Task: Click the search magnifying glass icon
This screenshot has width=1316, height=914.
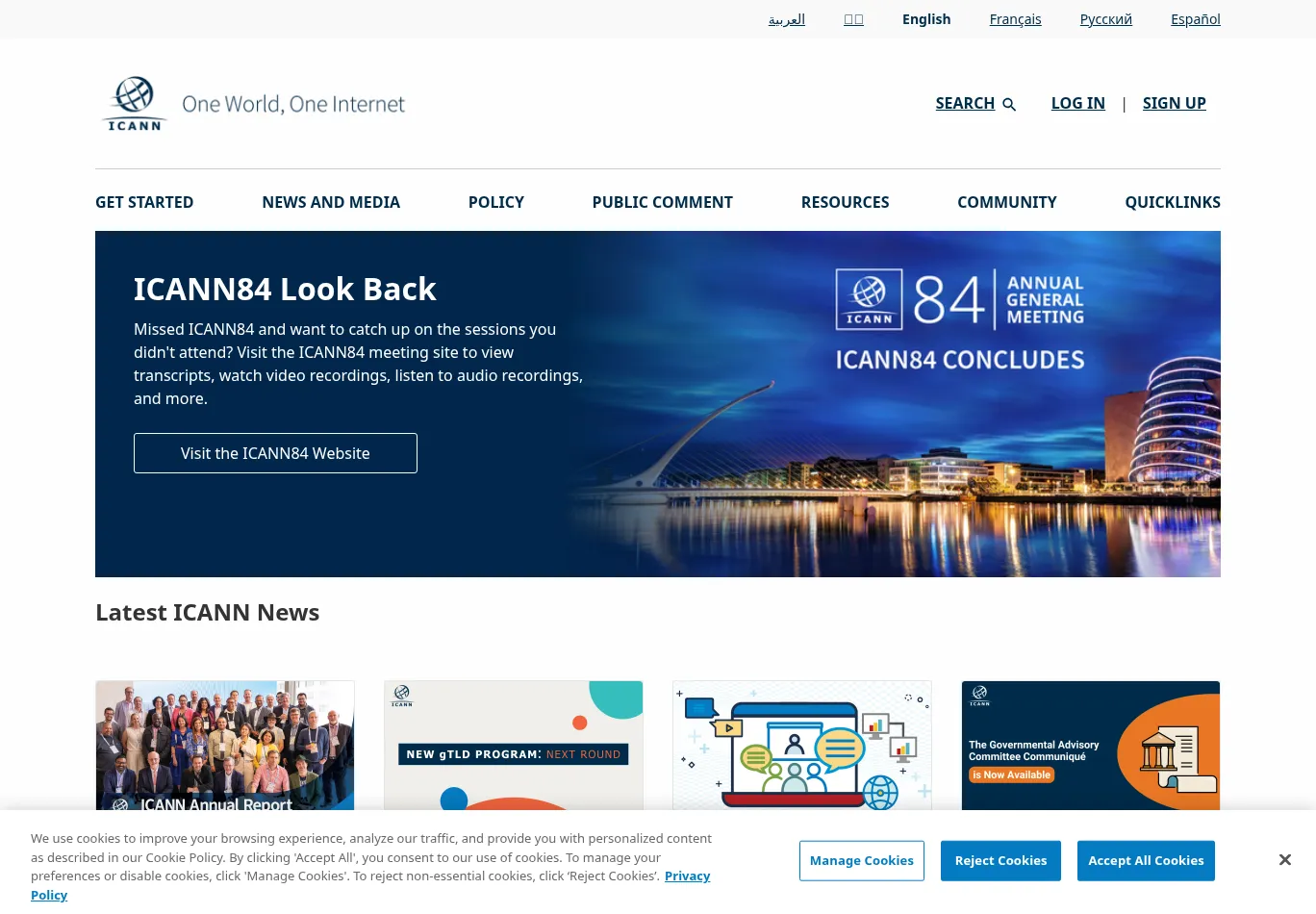Action: (x=1009, y=104)
